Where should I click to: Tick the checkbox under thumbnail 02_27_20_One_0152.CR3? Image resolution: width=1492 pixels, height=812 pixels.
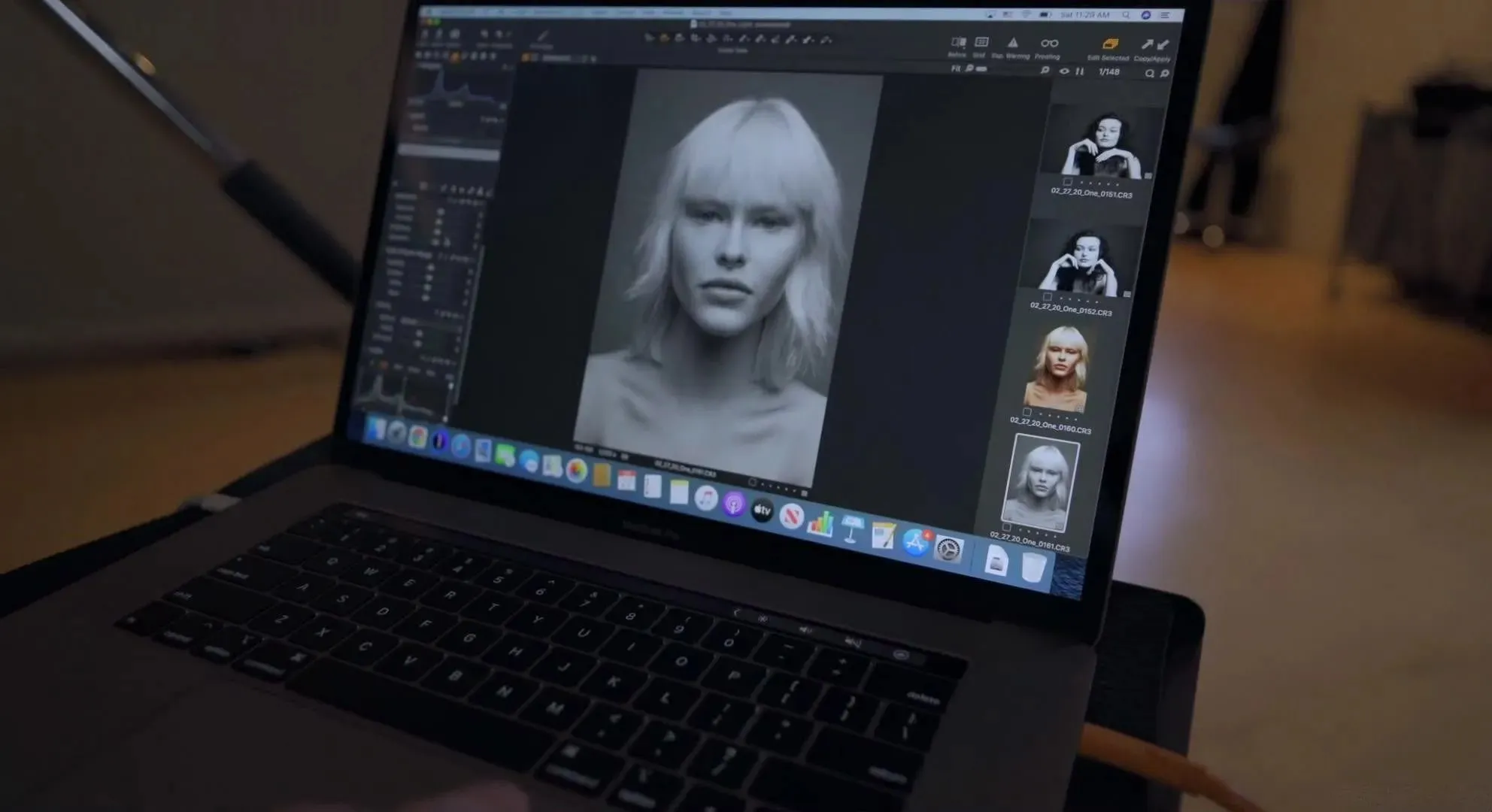coord(1047,298)
